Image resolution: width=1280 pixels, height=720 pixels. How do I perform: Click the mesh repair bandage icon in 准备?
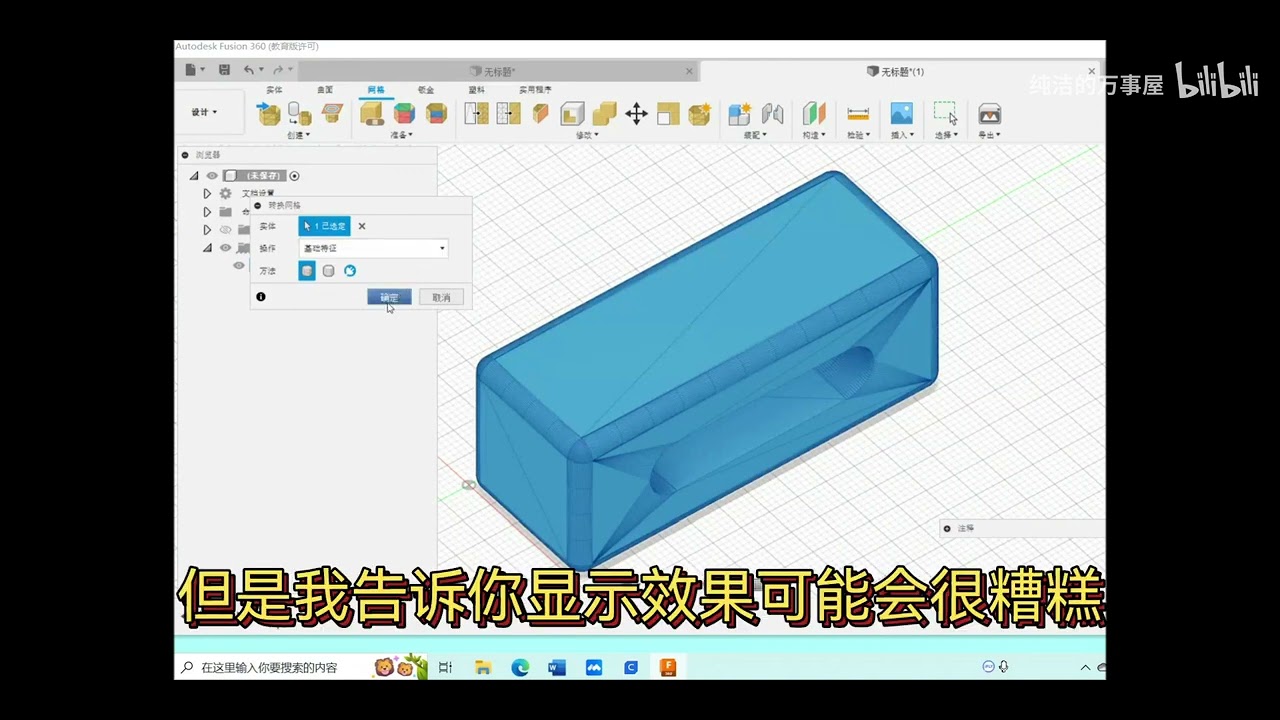coord(372,113)
